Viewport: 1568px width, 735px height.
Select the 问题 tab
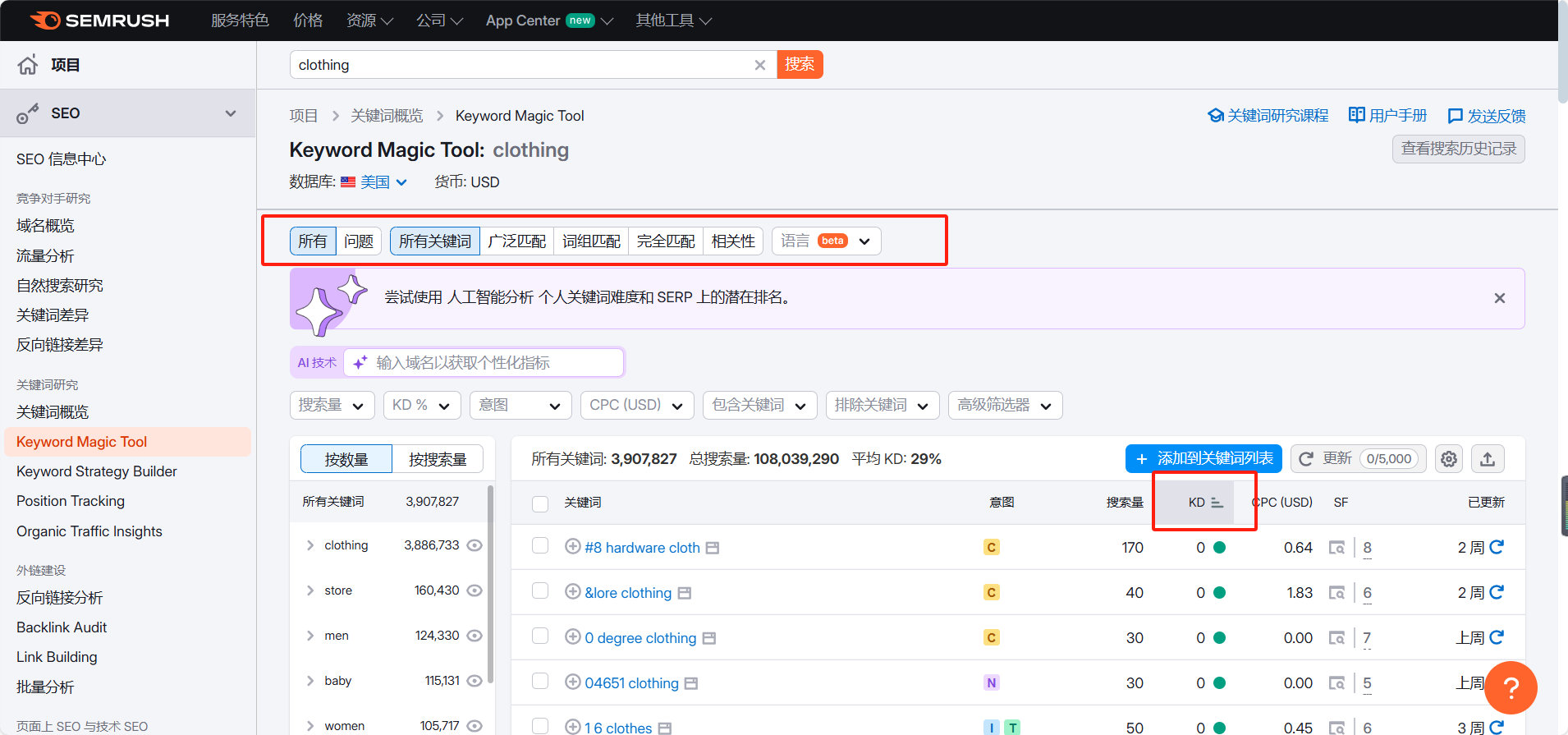click(x=359, y=241)
